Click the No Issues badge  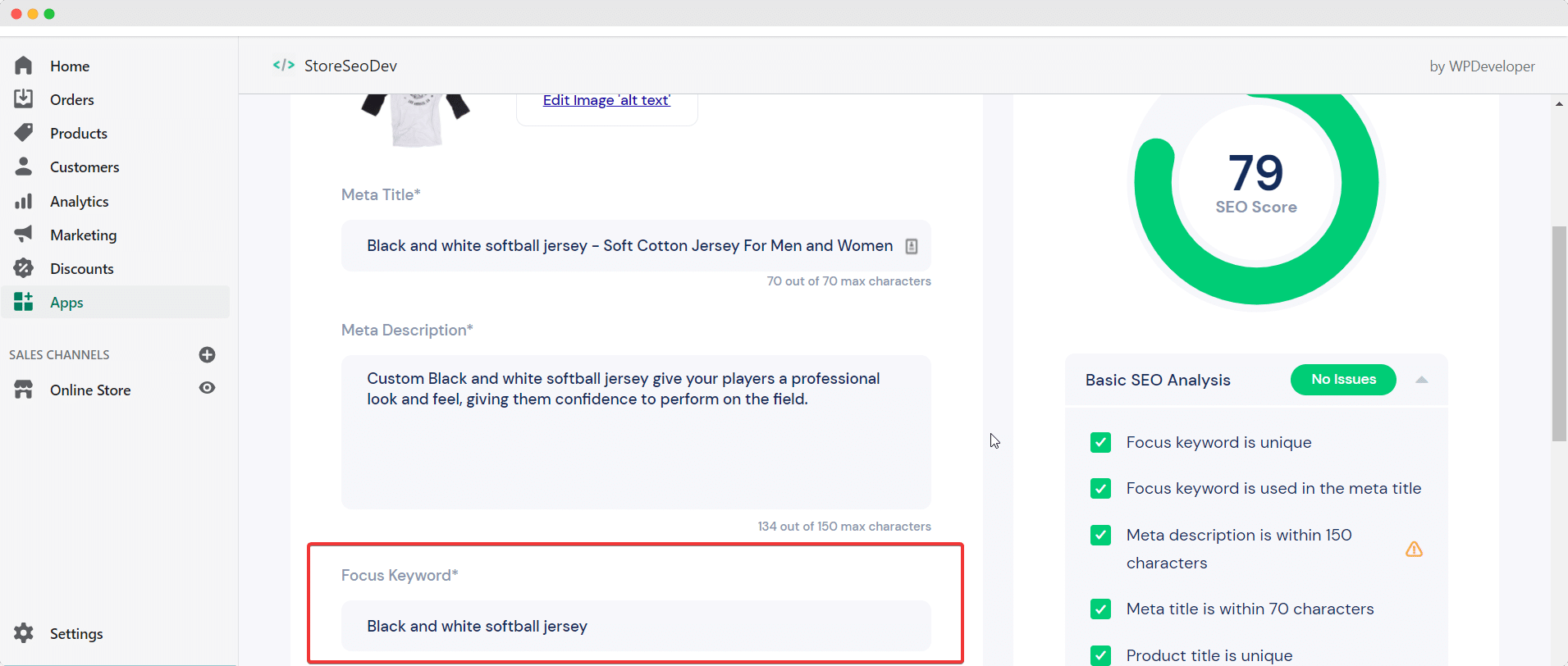tap(1343, 379)
